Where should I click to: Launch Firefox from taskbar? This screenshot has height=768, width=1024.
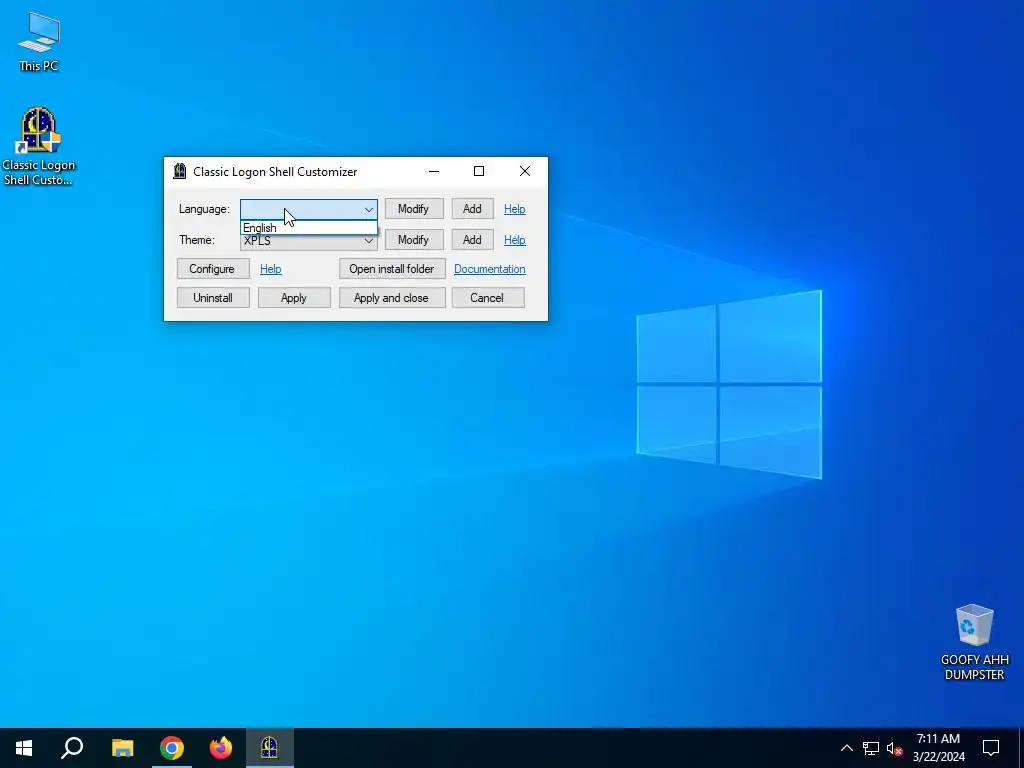[221, 748]
